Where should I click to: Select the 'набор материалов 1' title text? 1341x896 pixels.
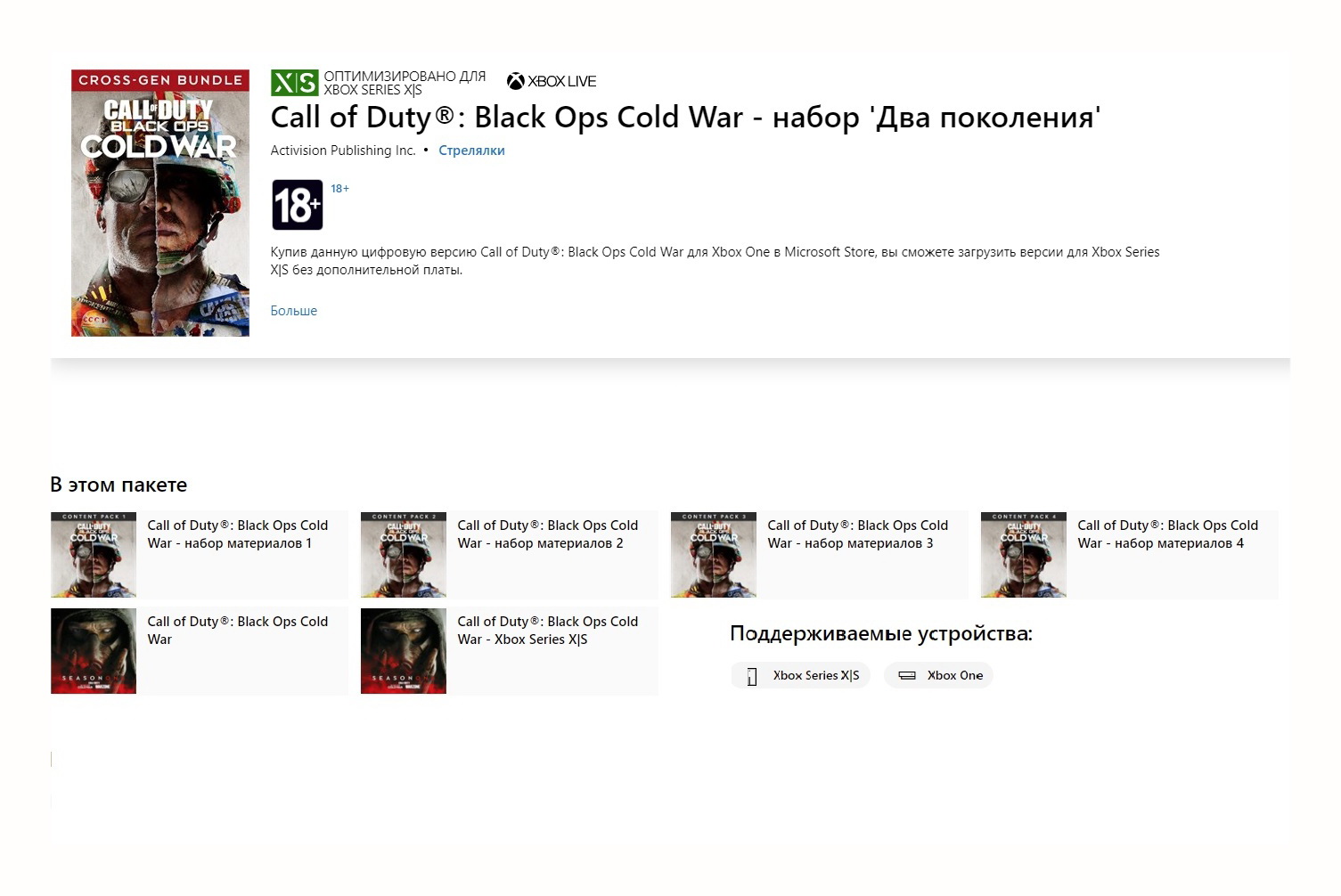click(237, 534)
